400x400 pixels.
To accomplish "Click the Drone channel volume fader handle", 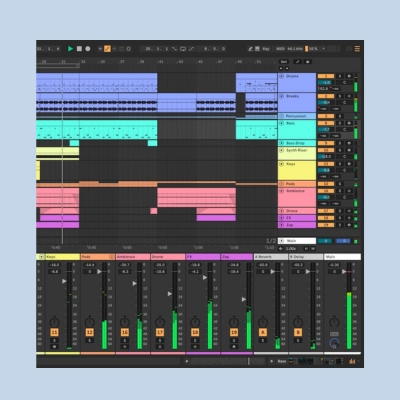I will pos(170,294).
